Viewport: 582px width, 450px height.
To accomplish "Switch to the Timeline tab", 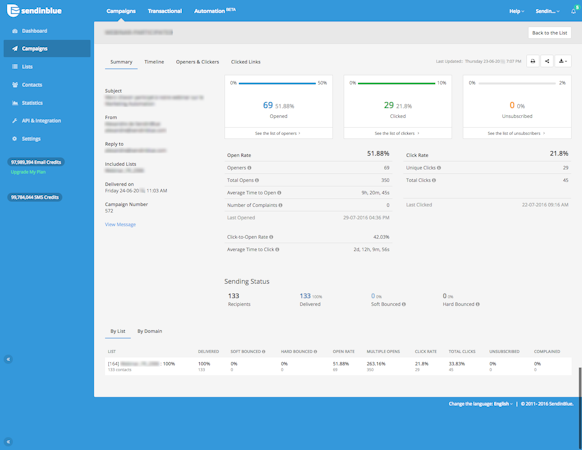I will (154, 62).
